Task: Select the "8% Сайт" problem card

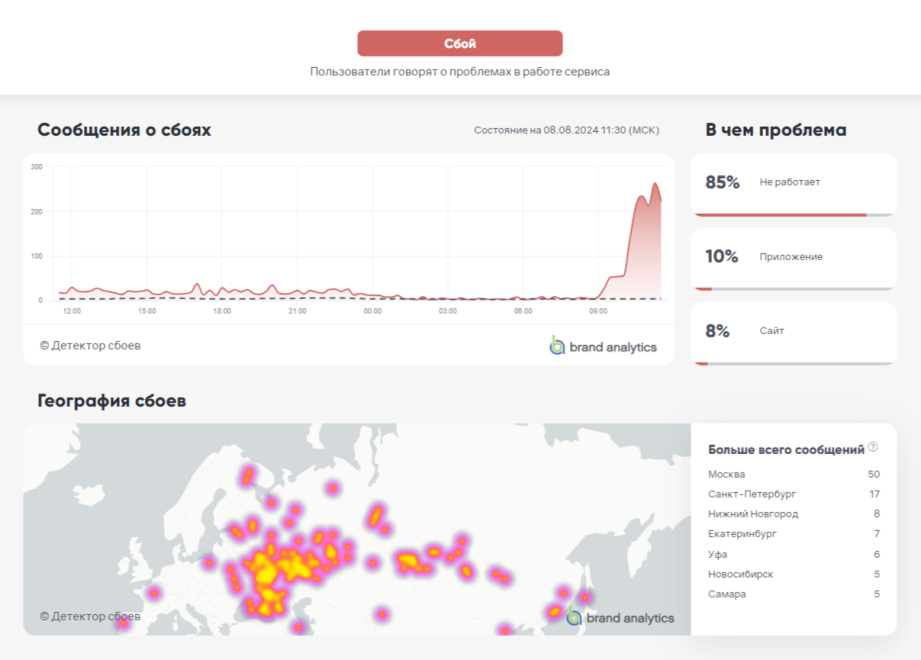Action: pyautogui.click(x=793, y=331)
